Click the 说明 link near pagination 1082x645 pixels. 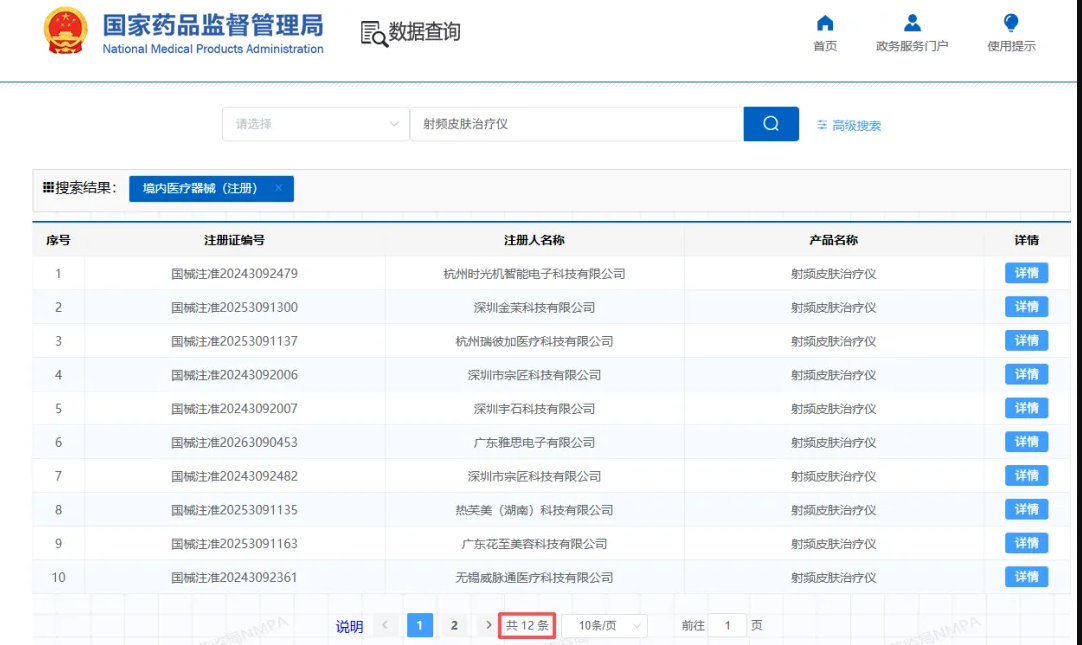pos(349,627)
